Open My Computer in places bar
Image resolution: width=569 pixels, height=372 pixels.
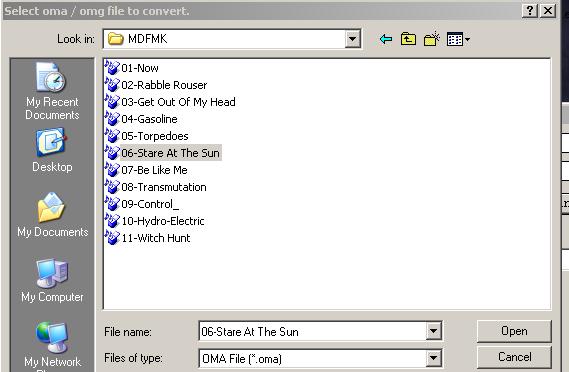(52, 280)
